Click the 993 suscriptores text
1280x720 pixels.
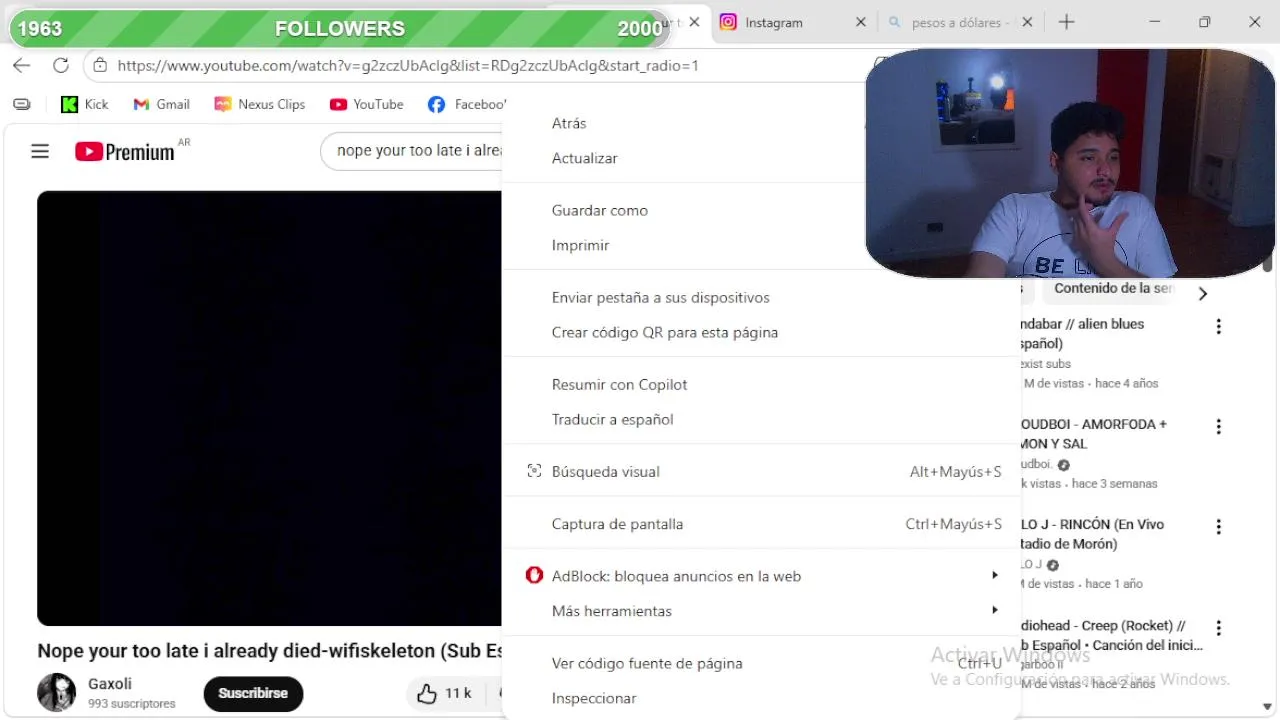click(131, 704)
